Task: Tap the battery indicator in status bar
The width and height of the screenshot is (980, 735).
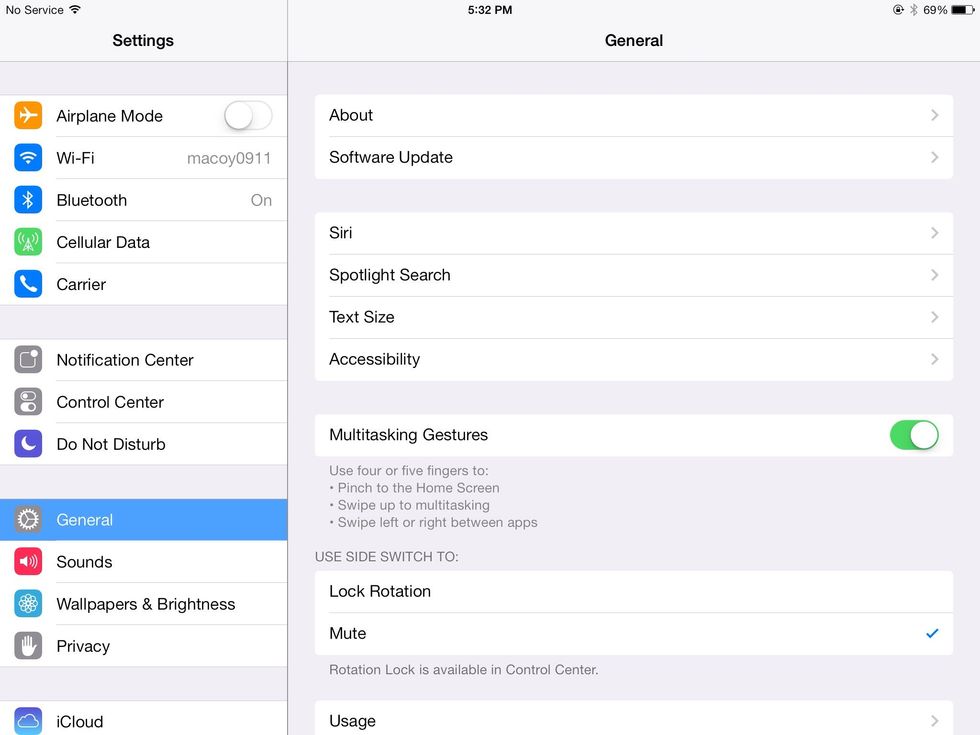Action: (963, 10)
